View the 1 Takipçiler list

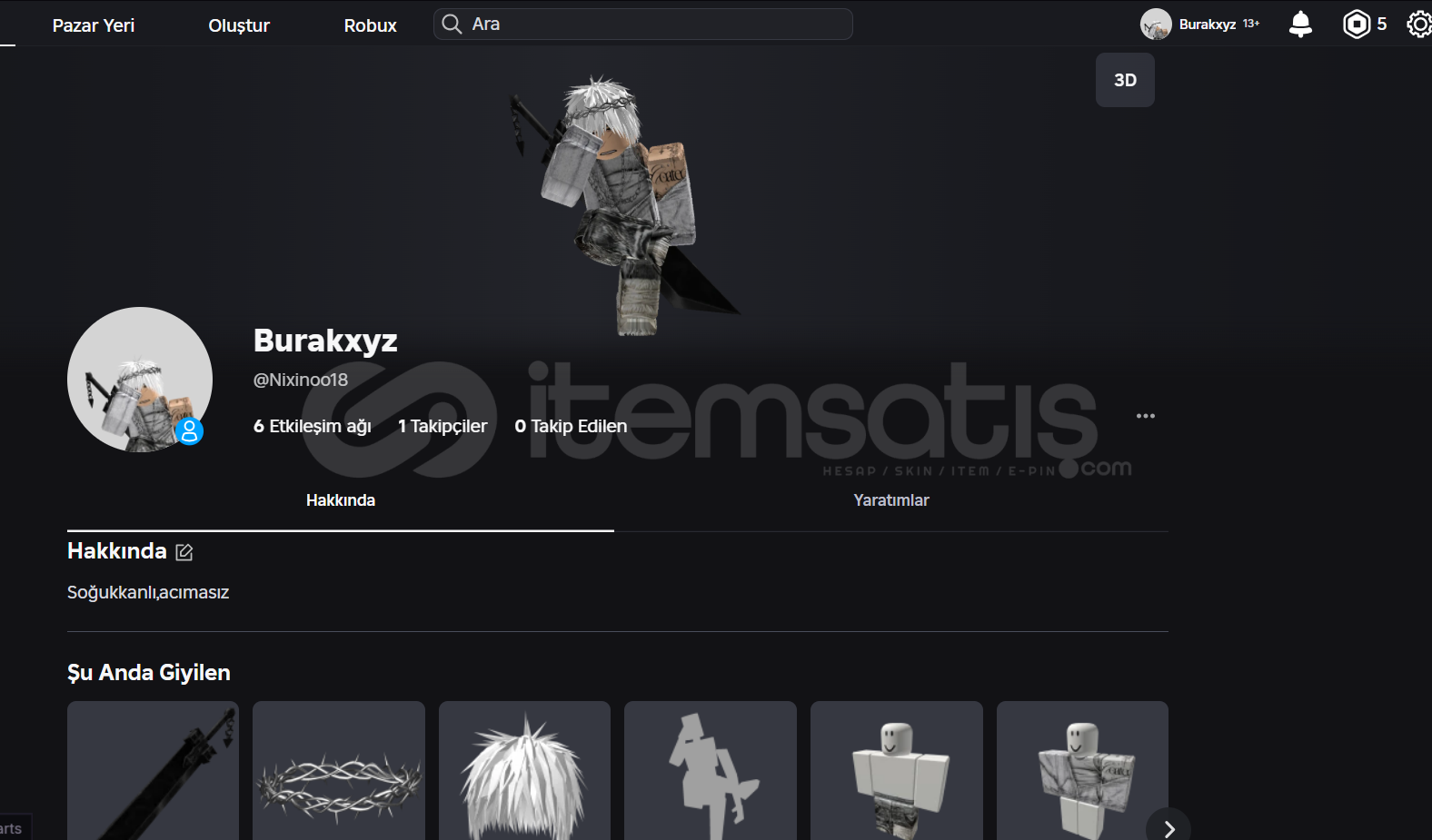click(x=443, y=426)
